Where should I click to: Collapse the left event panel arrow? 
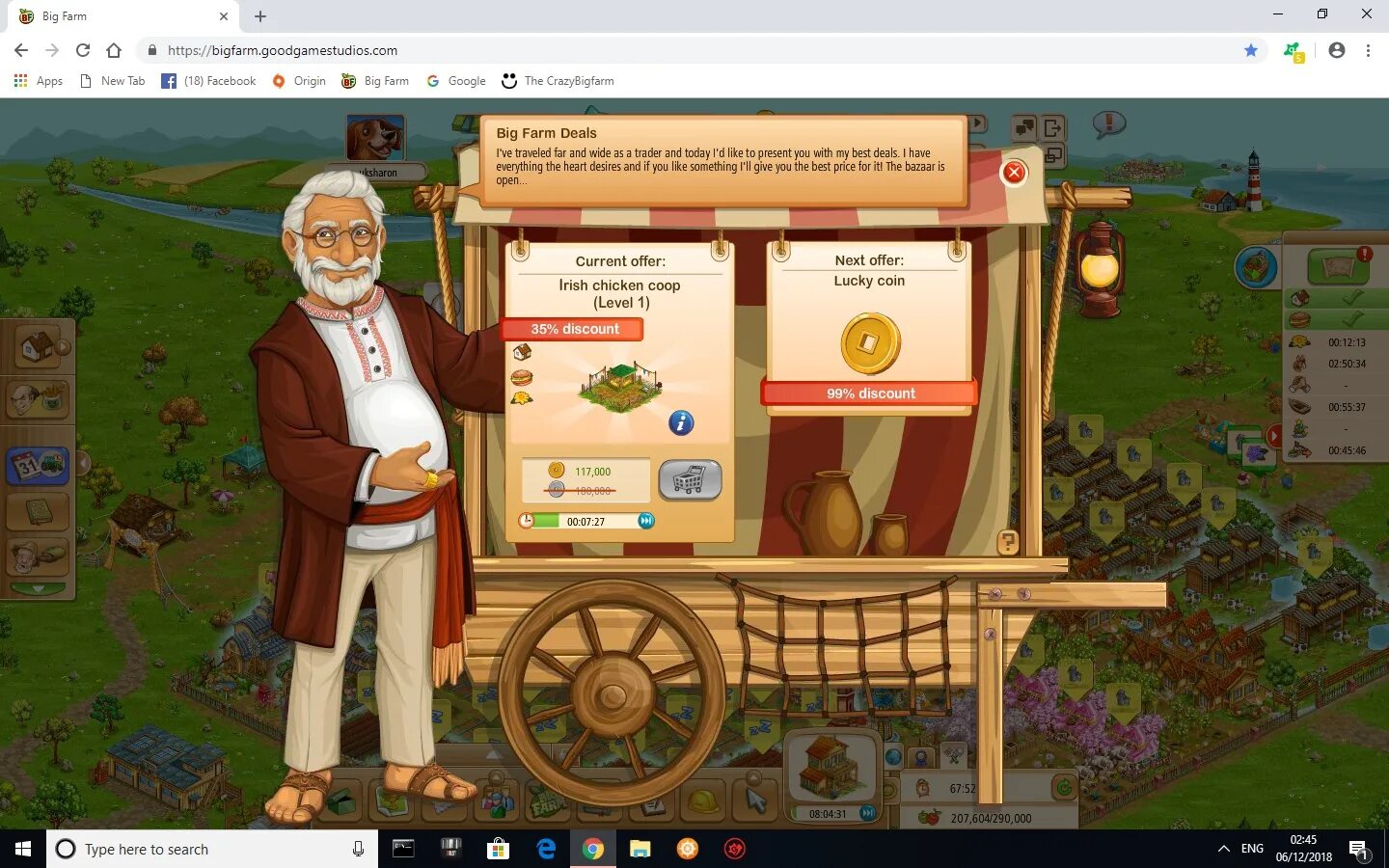pos(83,464)
